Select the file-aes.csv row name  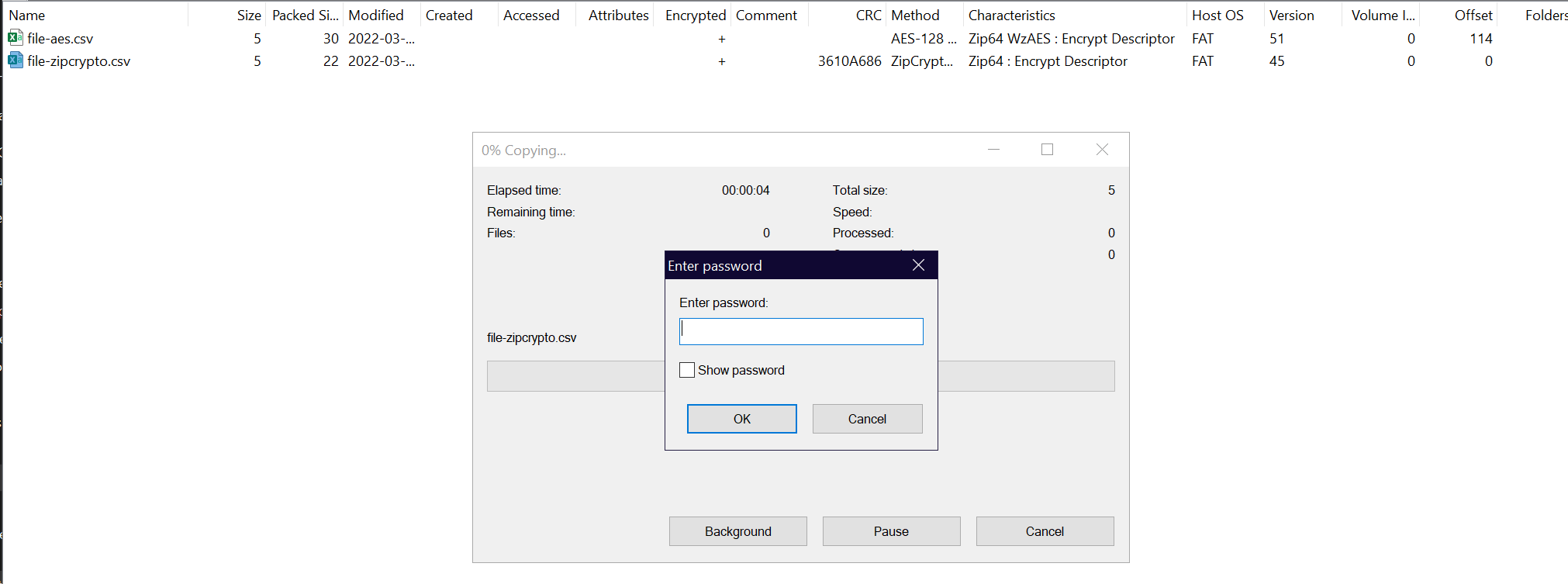point(60,39)
